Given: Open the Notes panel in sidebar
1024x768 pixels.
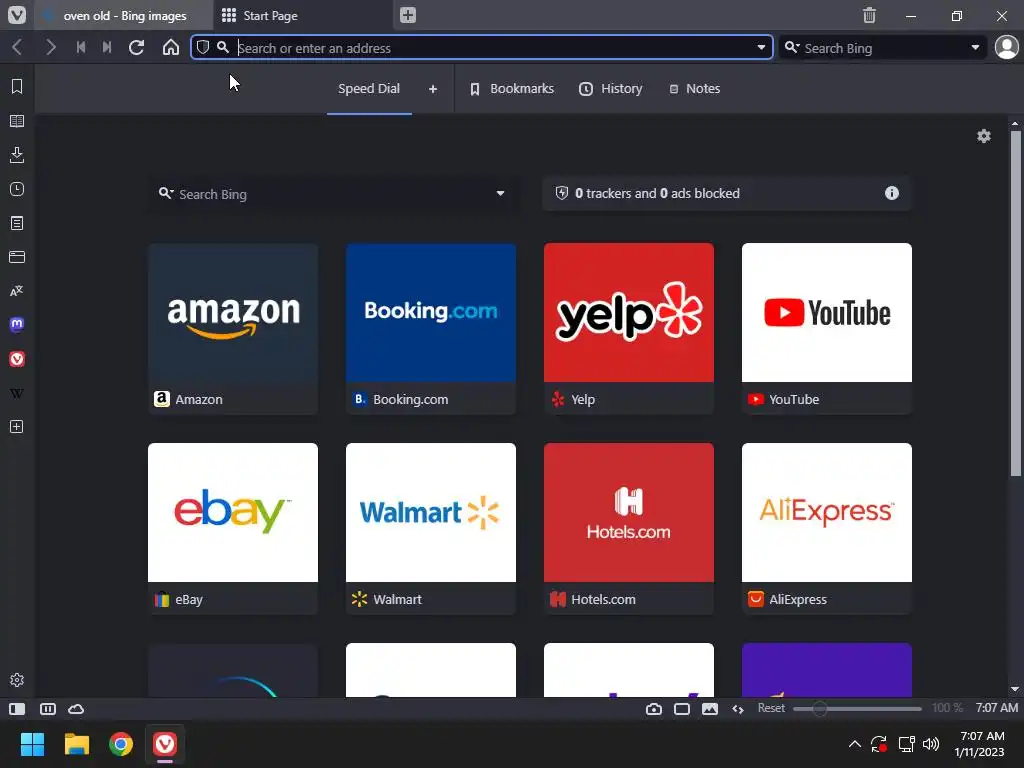Looking at the screenshot, I should 17,223.
